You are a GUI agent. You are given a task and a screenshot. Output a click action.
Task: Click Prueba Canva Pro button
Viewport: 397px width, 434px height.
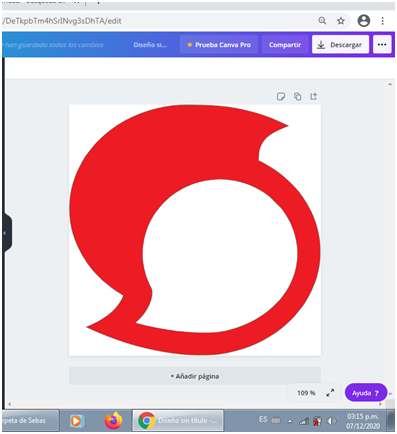click(219, 45)
